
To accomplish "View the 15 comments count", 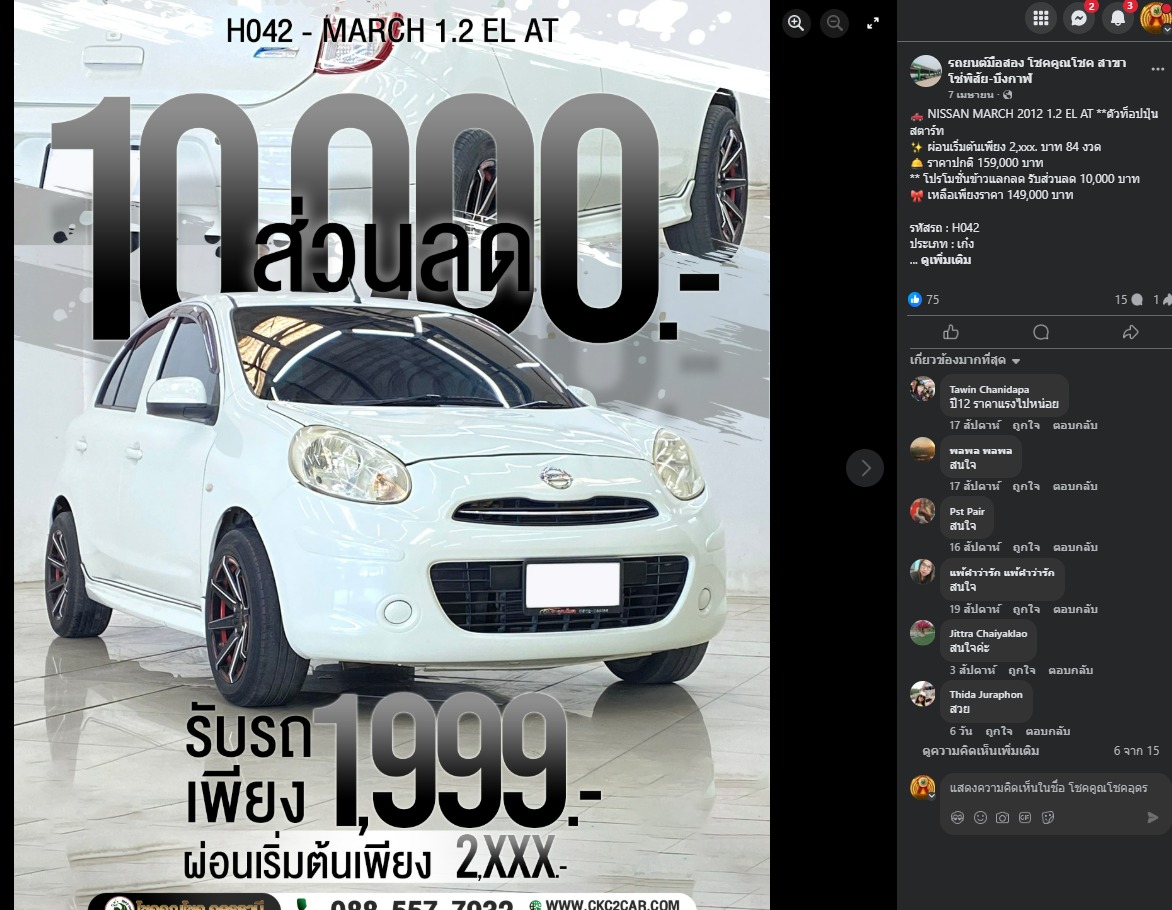I will pos(1129,299).
